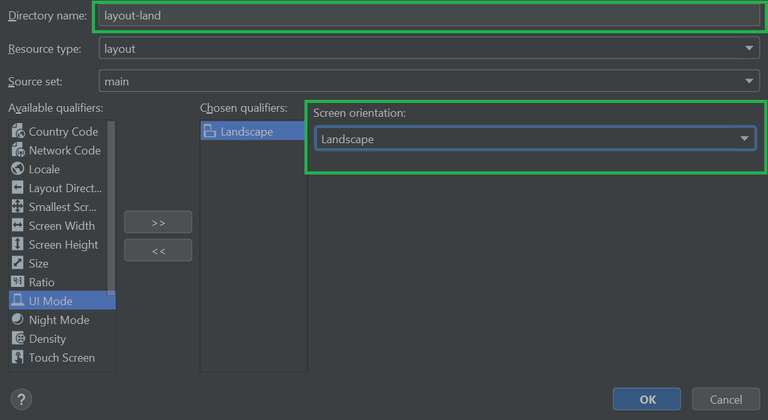Click the UI Mode icon

click(x=18, y=300)
